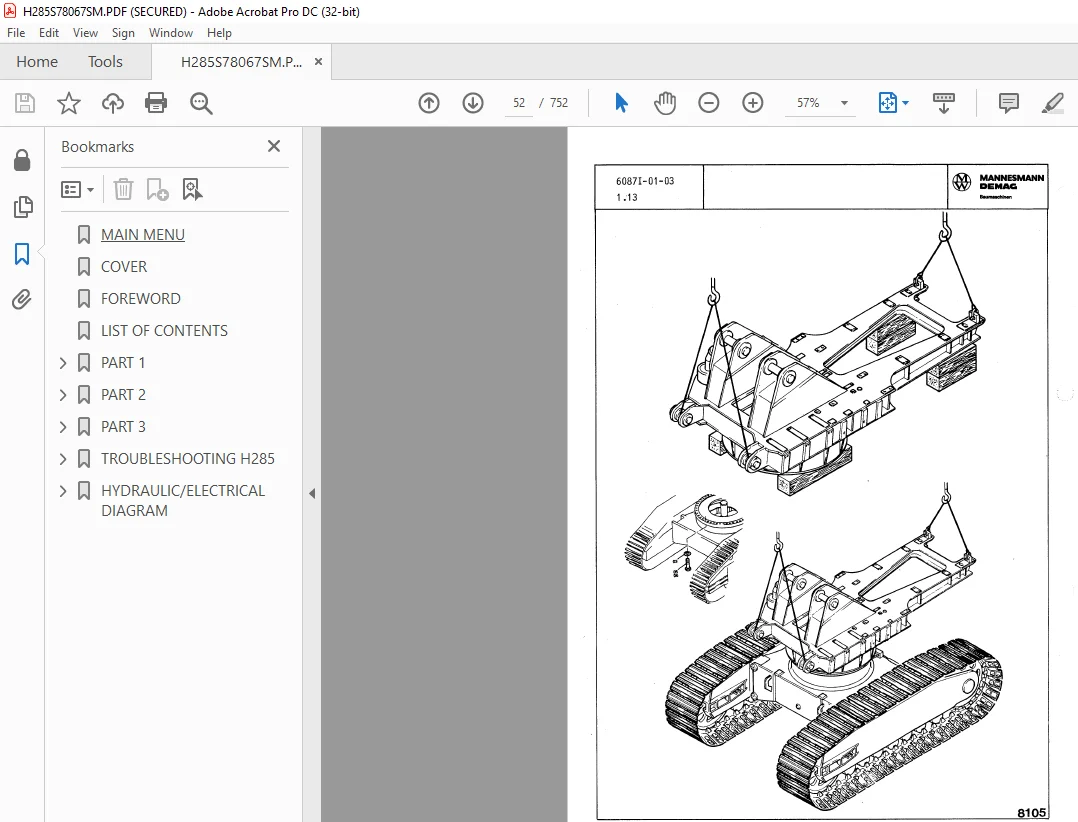
Task: Open the LIST OF CONTENTS bookmark
Action: click(x=164, y=331)
